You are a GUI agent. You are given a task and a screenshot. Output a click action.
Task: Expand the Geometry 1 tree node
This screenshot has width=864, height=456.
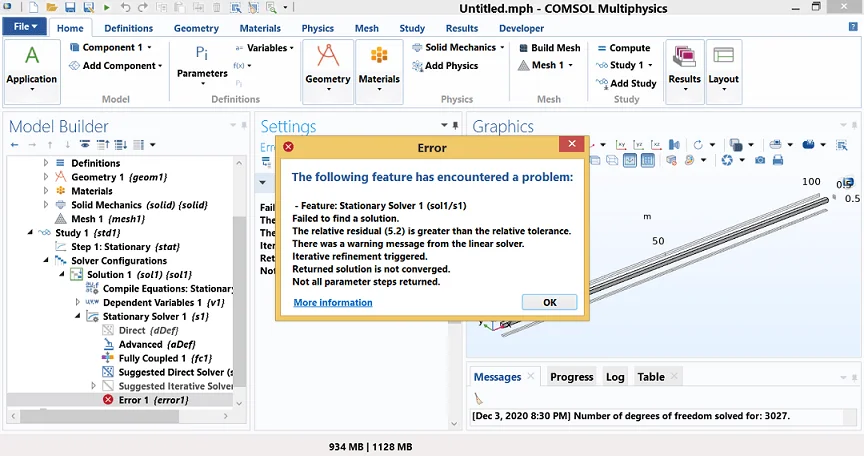(46, 177)
